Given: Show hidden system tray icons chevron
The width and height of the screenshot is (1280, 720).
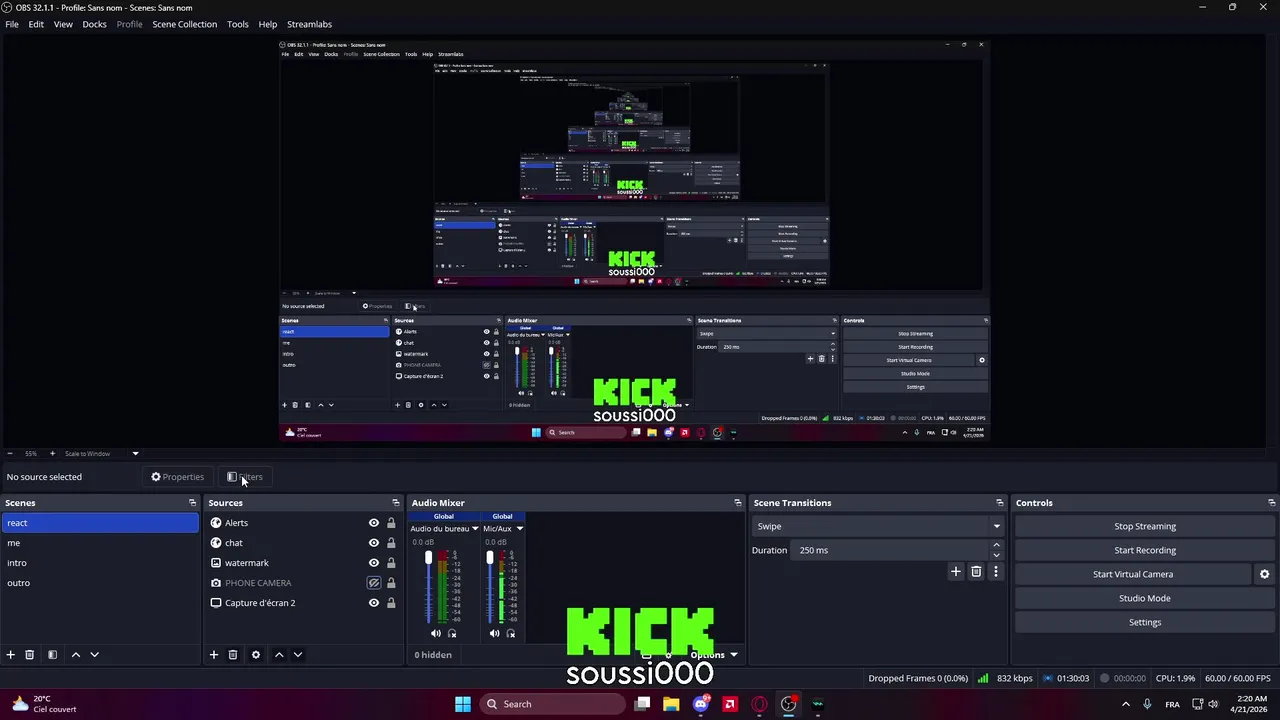Looking at the screenshot, I should tap(1125, 704).
